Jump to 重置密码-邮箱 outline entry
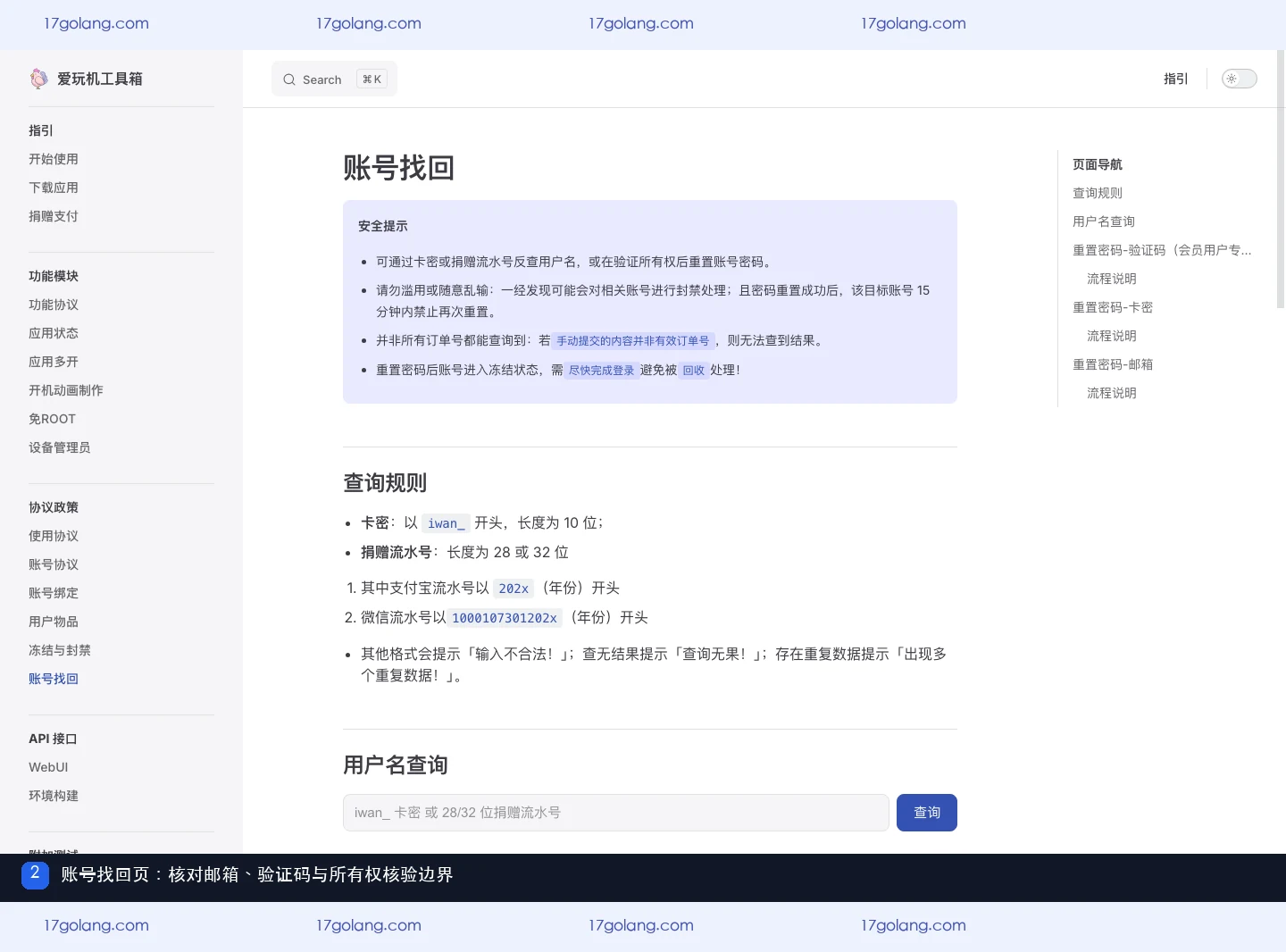 [1113, 364]
